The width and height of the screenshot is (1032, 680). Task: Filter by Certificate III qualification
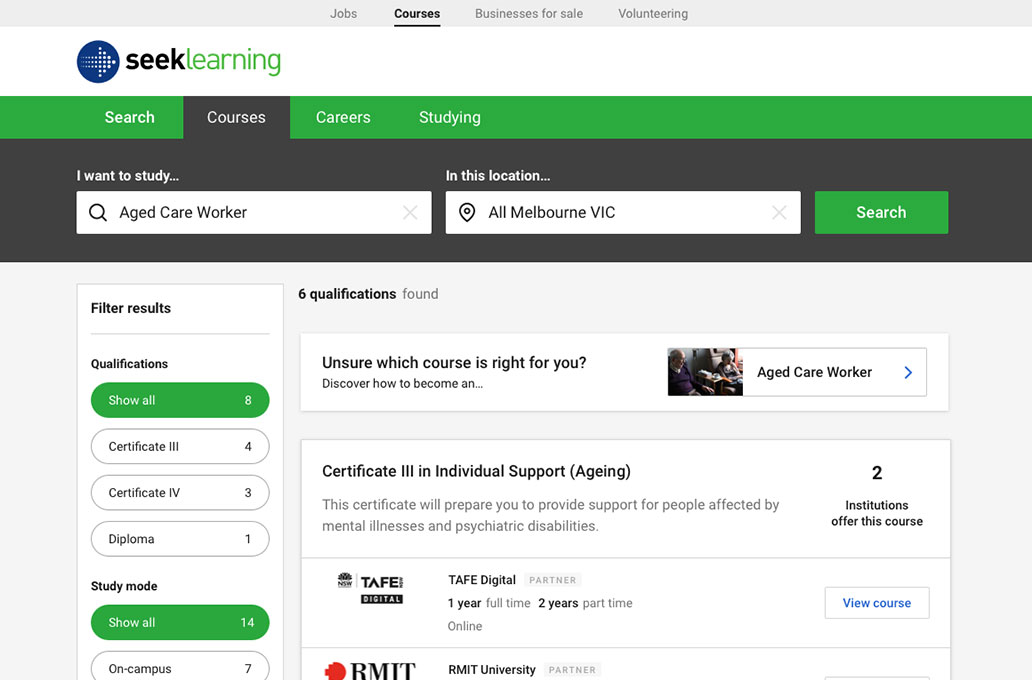[180, 446]
